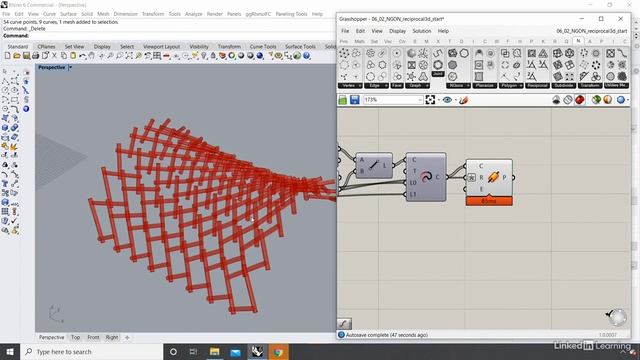The image size is (640, 360).
Task: Open the Rhino Analyze menu
Action: coord(193,14)
